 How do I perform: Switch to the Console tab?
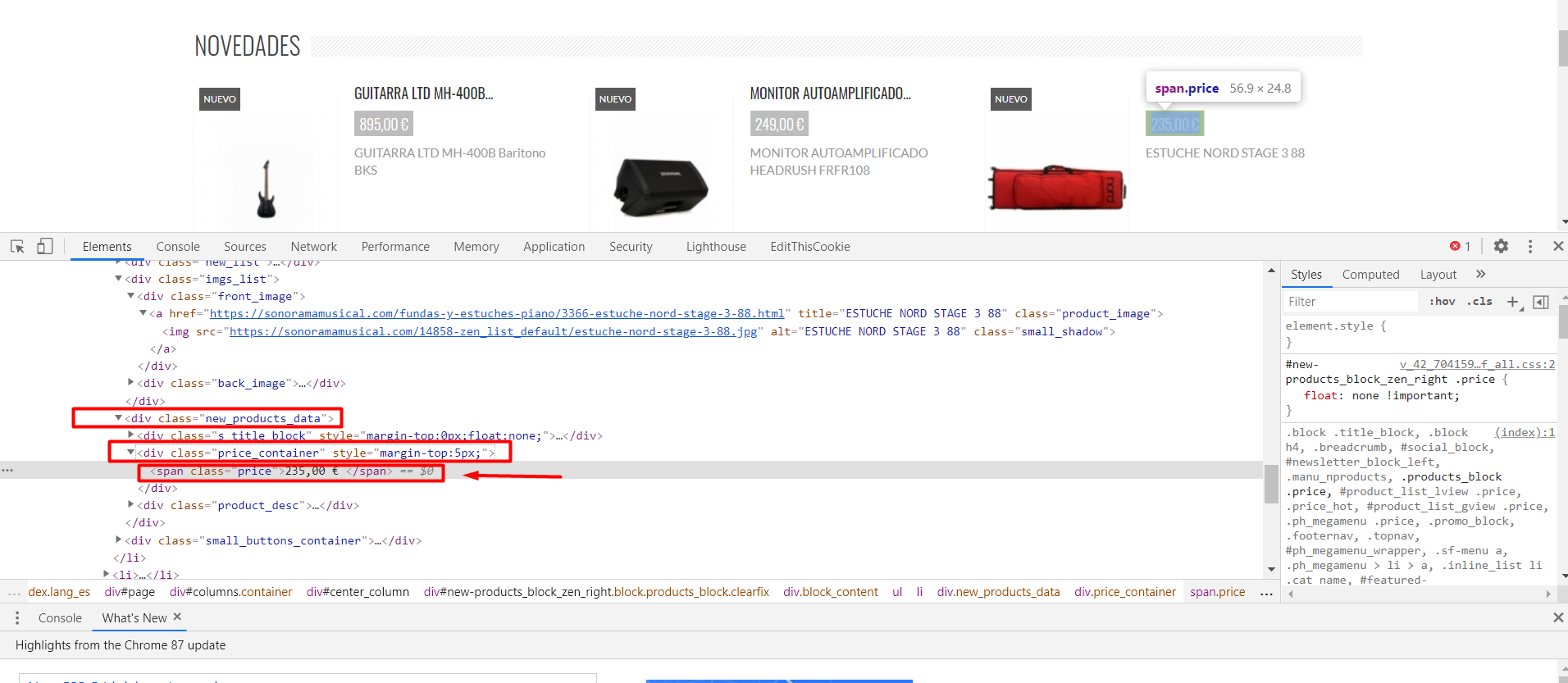pyautogui.click(x=178, y=246)
